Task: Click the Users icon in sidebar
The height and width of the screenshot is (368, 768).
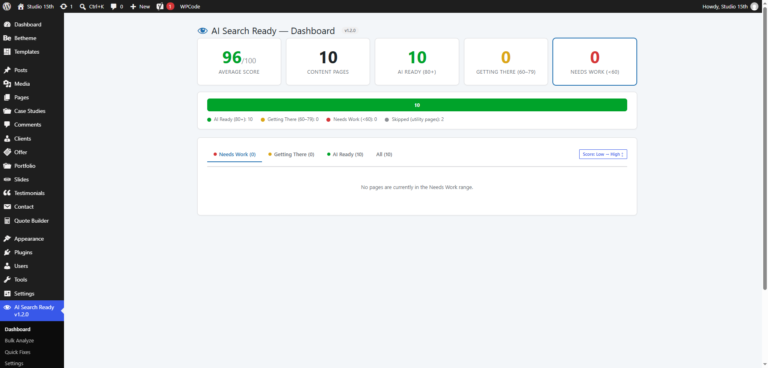Action: coord(7,266)
